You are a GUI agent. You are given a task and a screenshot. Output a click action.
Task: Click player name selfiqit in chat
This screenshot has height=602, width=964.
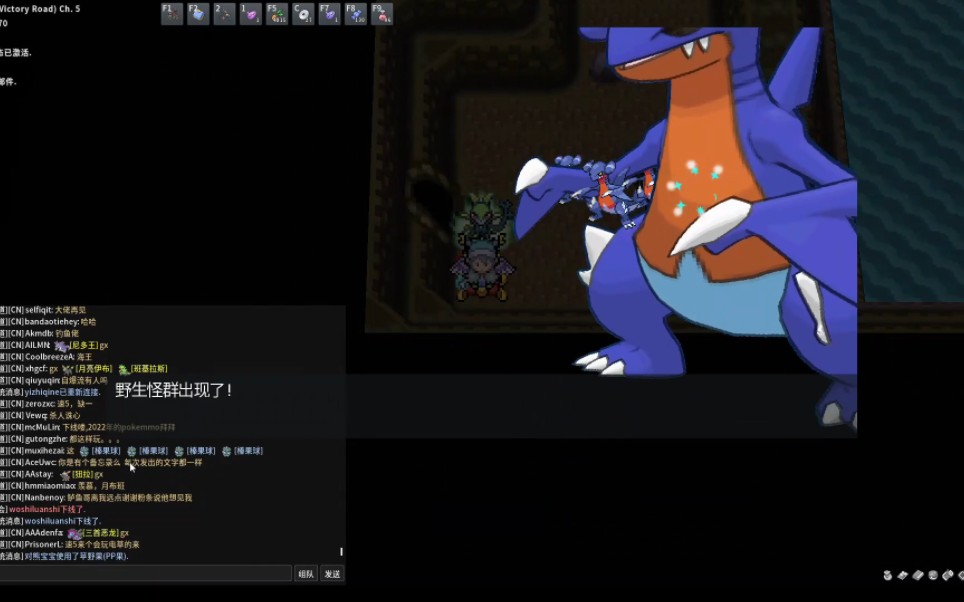[38, 311]
